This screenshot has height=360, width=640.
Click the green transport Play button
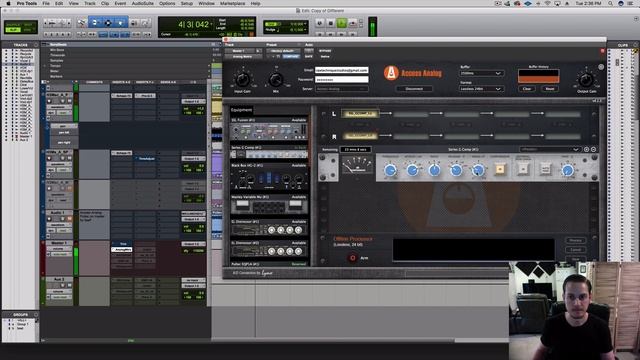[x=342, y=23]
